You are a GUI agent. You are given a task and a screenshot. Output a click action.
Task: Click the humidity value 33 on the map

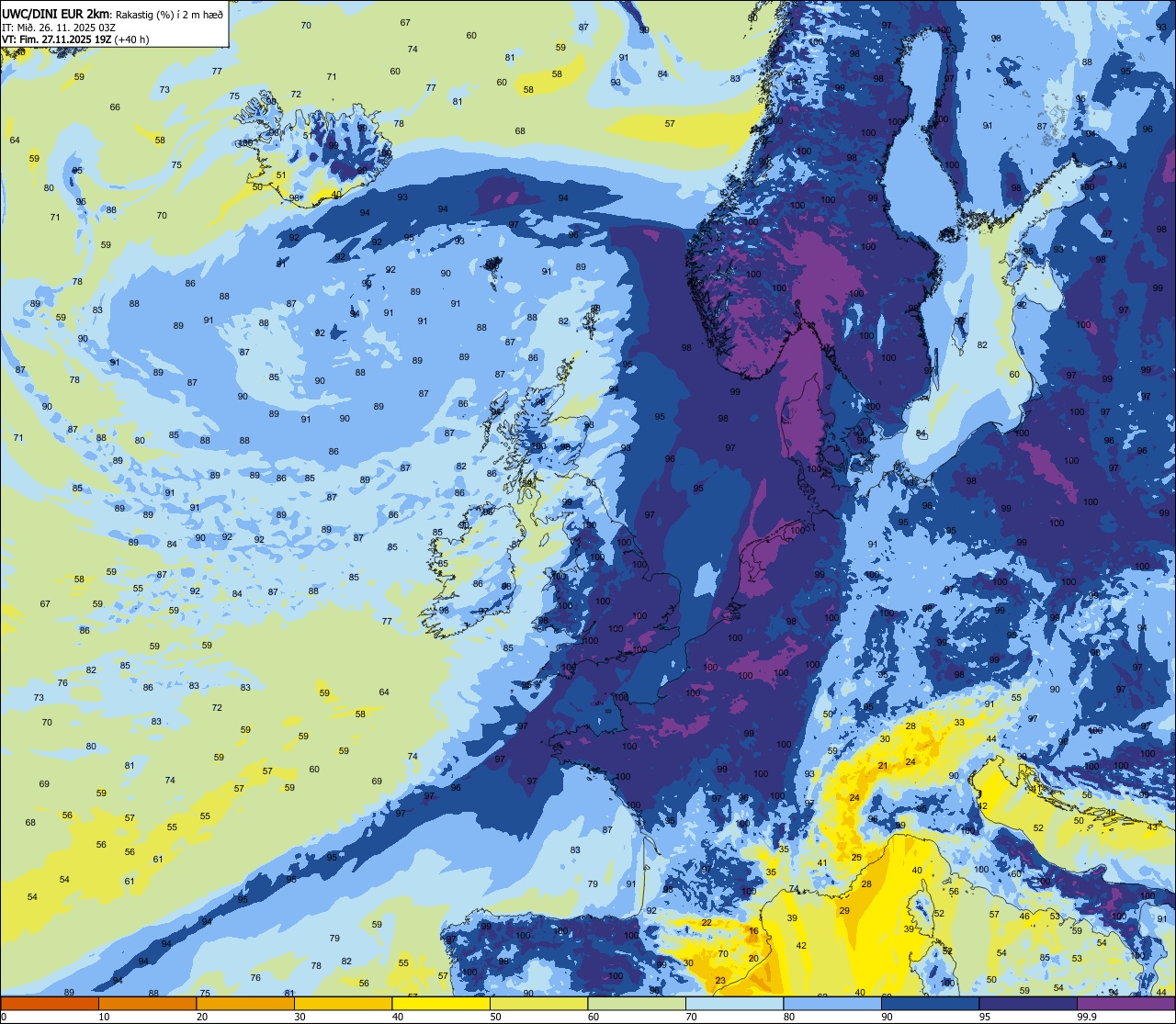tap(959, 722)
